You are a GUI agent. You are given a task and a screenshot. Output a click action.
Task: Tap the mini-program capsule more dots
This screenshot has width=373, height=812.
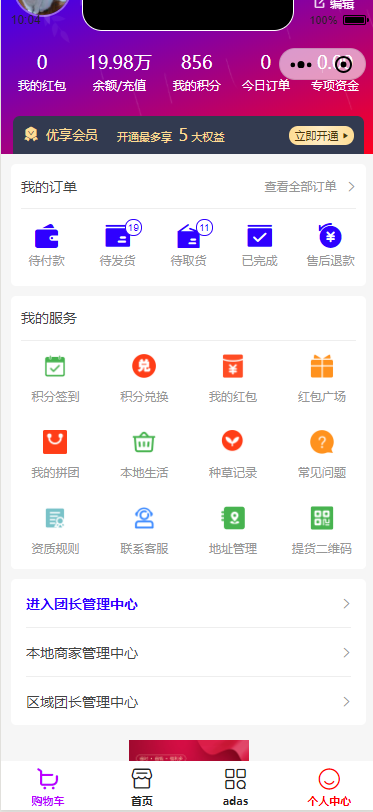click(301, 65)
